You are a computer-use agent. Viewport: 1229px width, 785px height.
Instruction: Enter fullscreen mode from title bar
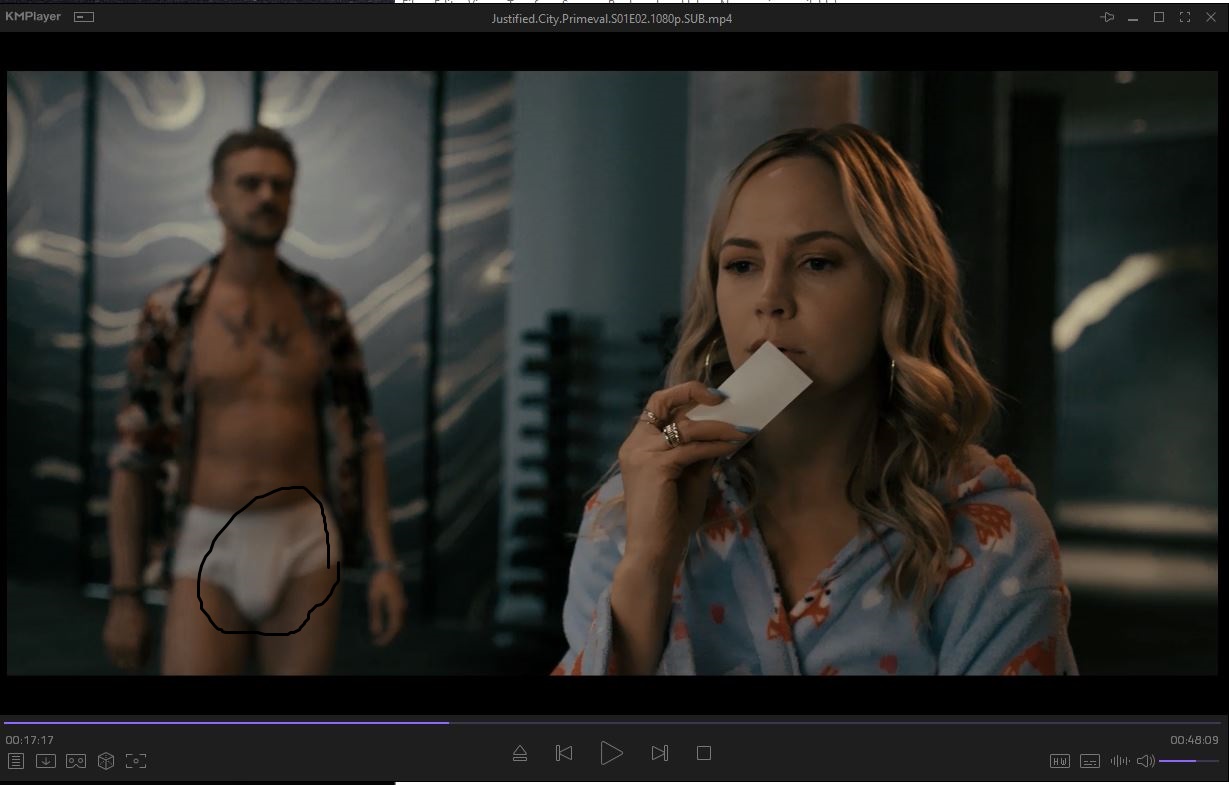coord(1185,17)
